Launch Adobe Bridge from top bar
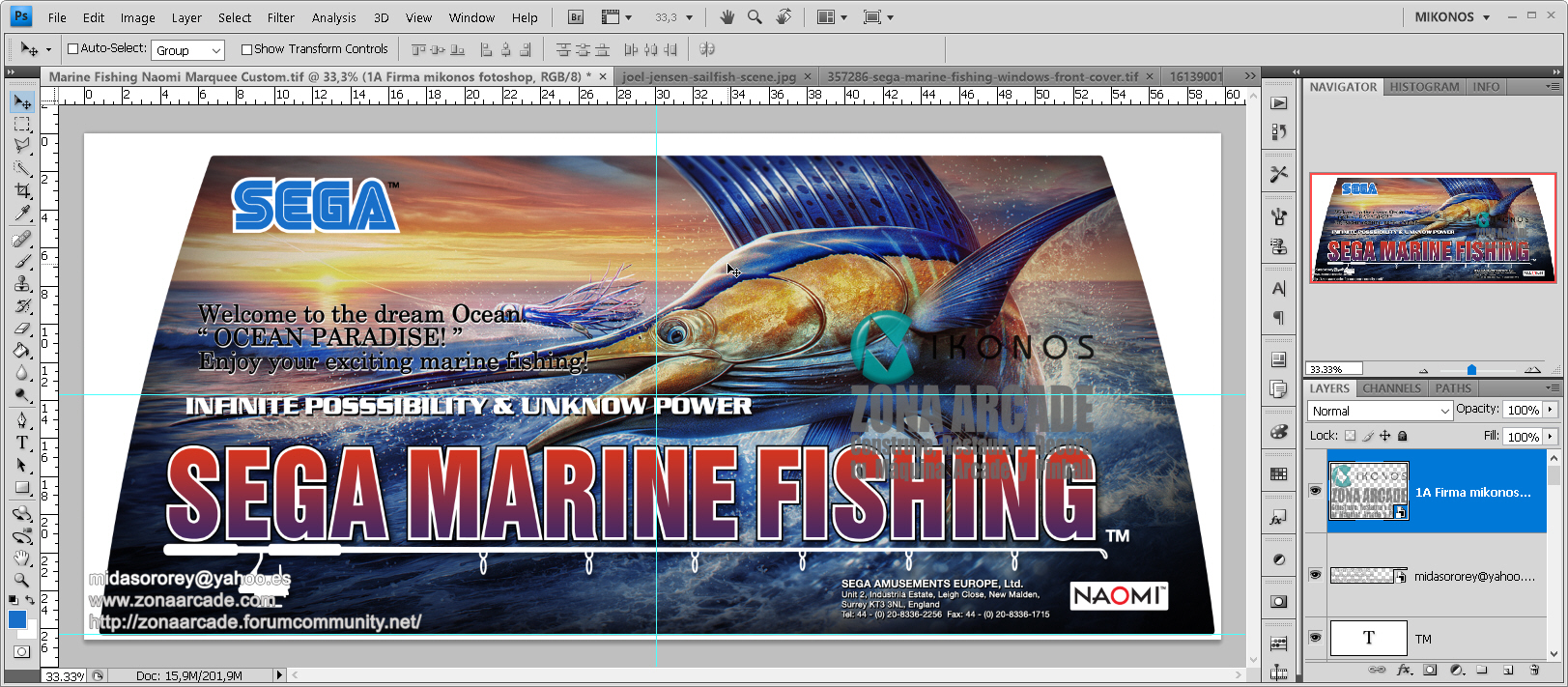The height and width of the screenshot is (687, 1568). coord(576,17)
